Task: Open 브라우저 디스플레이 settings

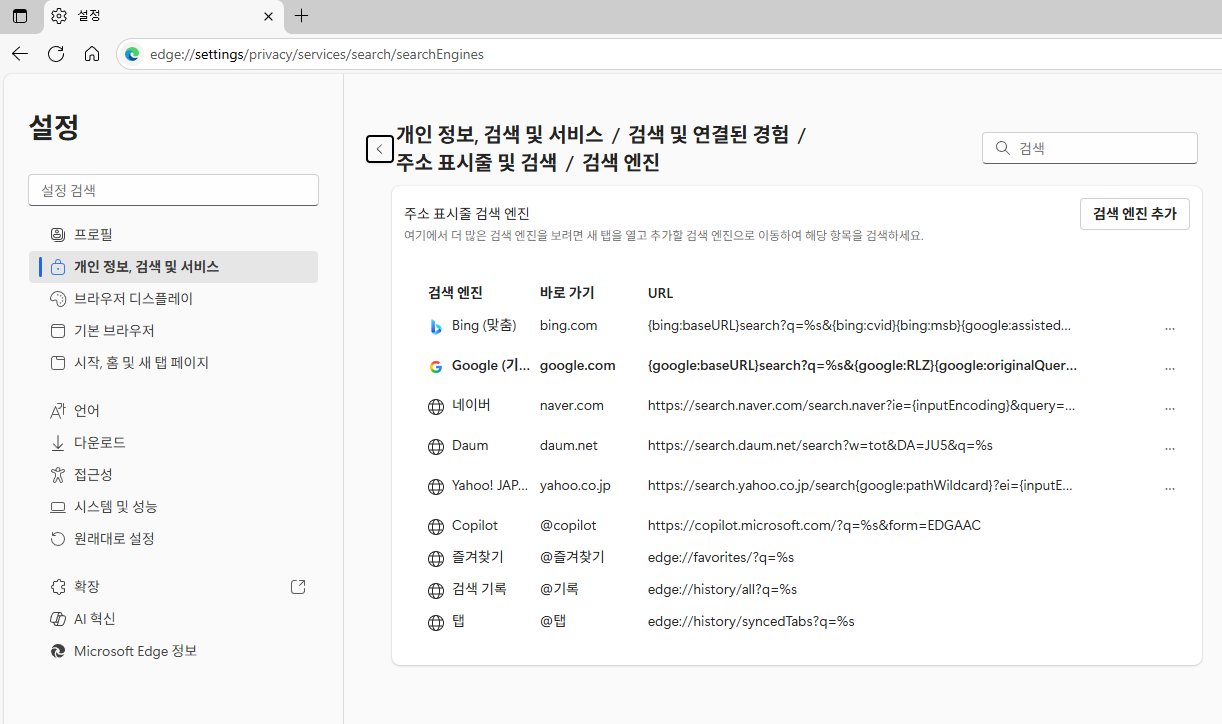Action: (x=174, y=298)
